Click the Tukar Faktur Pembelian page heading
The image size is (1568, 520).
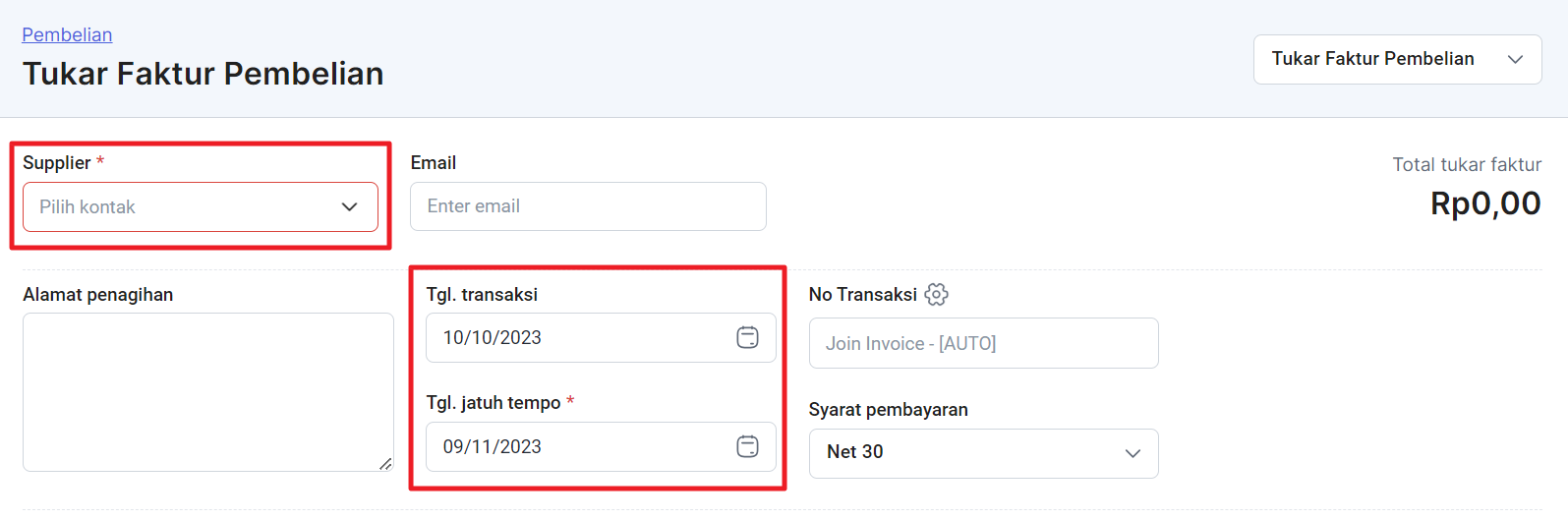click(203, 74)
